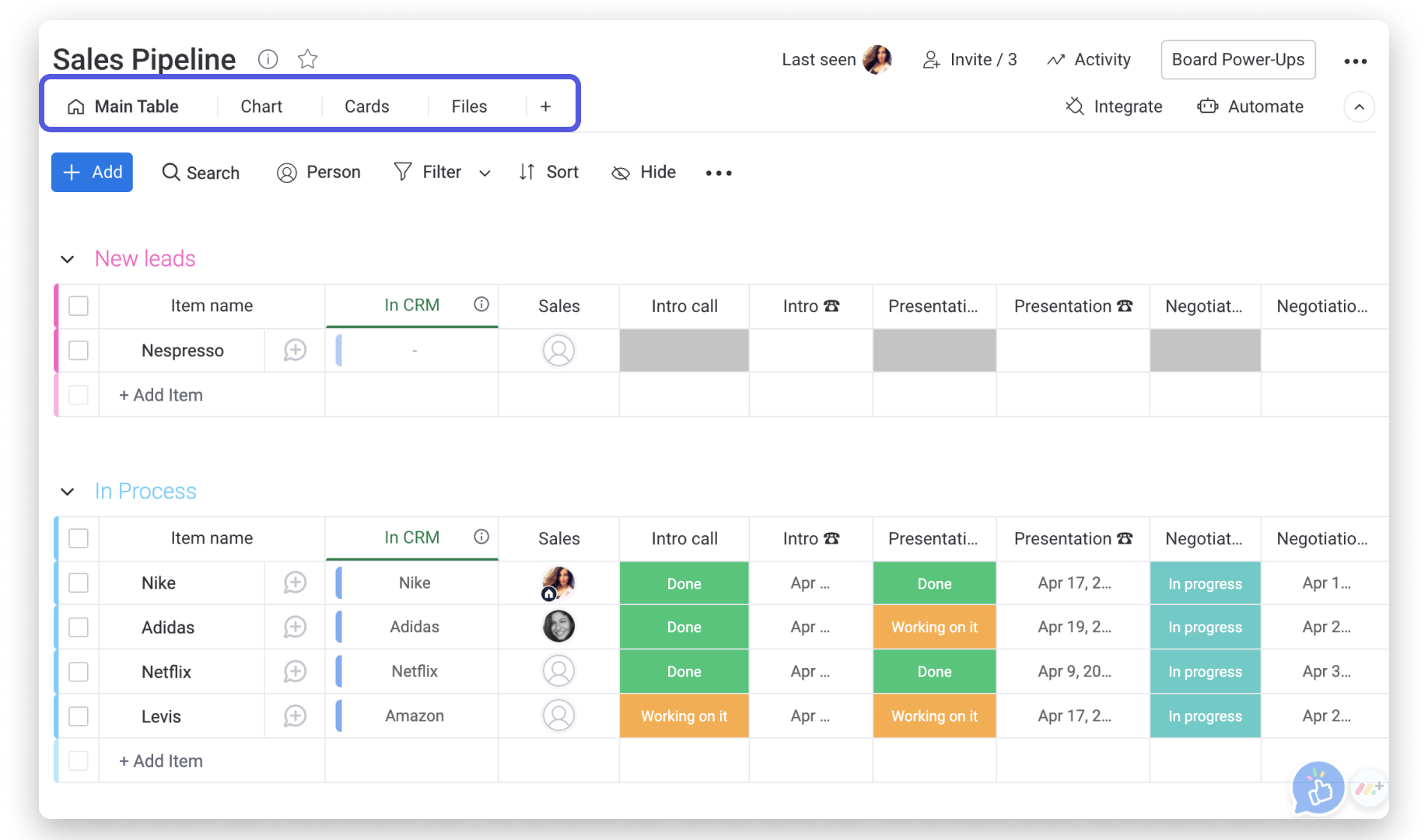Click the Filter button
This screenshot has height=840, width=1428.
428,172
